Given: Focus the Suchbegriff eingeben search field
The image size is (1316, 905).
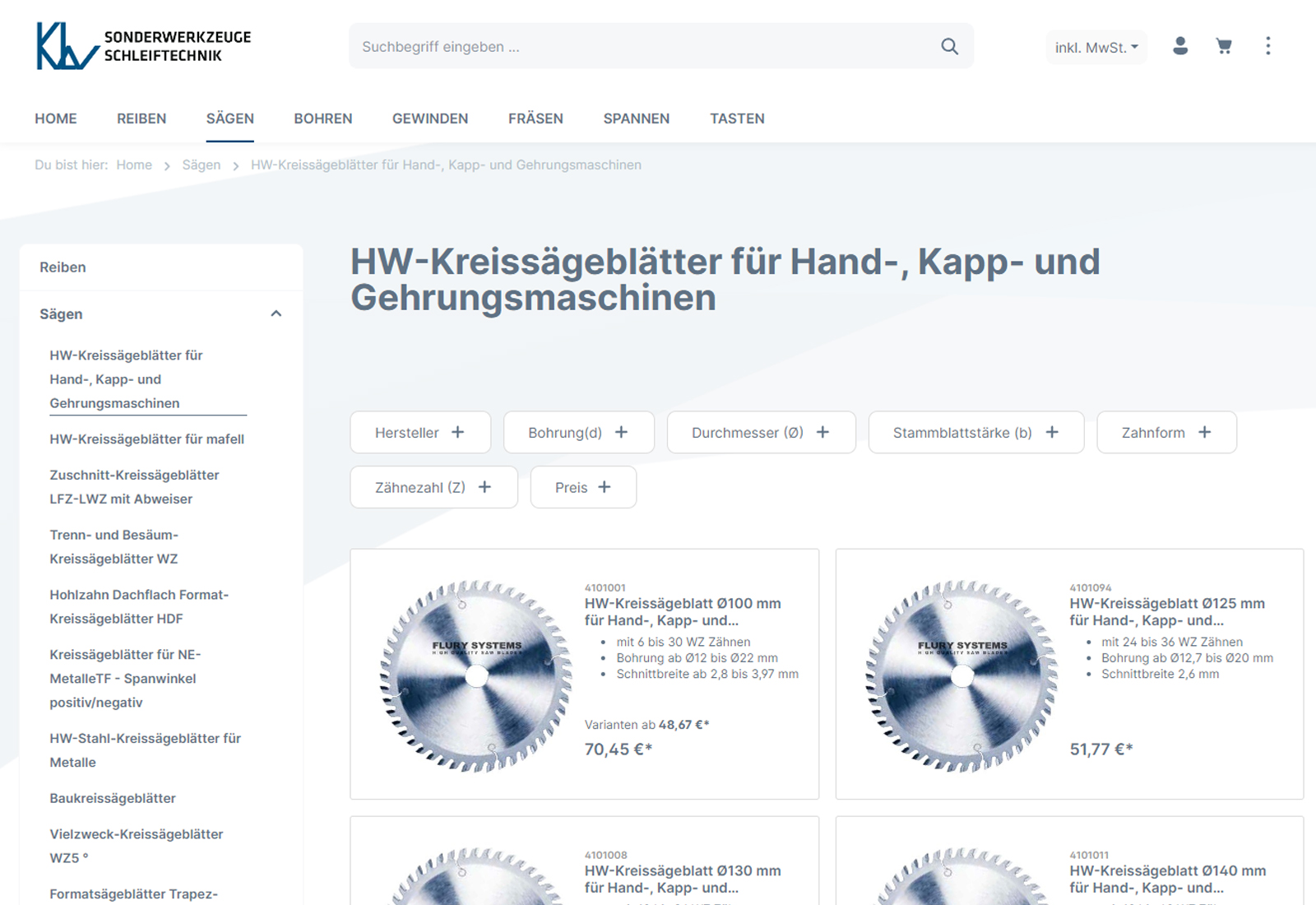Looking at the screenshot, I should 642,47.
